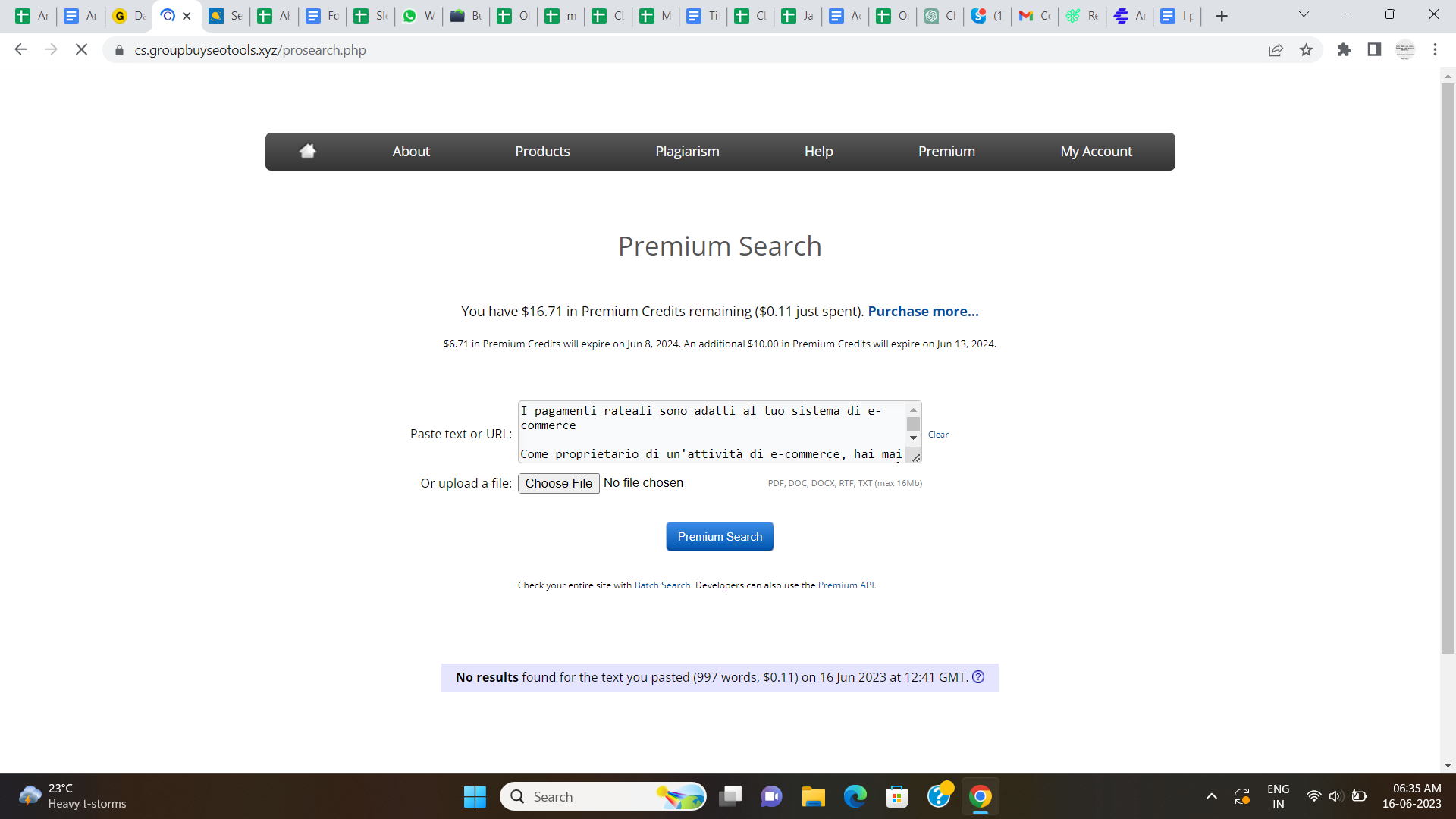1456x819 pixels.
Task: Open the Plagiarism menu item
Action: click(x=687, y=151)
